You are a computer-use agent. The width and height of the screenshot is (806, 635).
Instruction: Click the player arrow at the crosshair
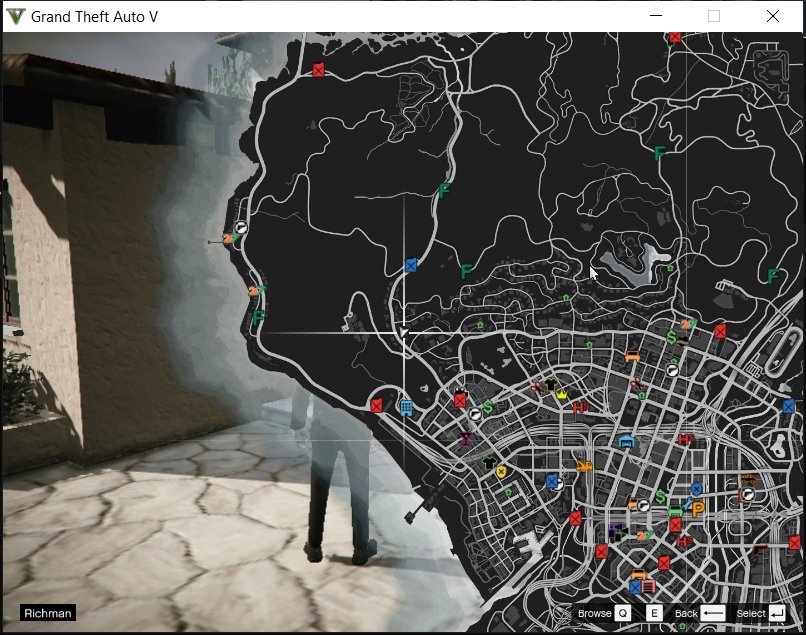[403, 332]
